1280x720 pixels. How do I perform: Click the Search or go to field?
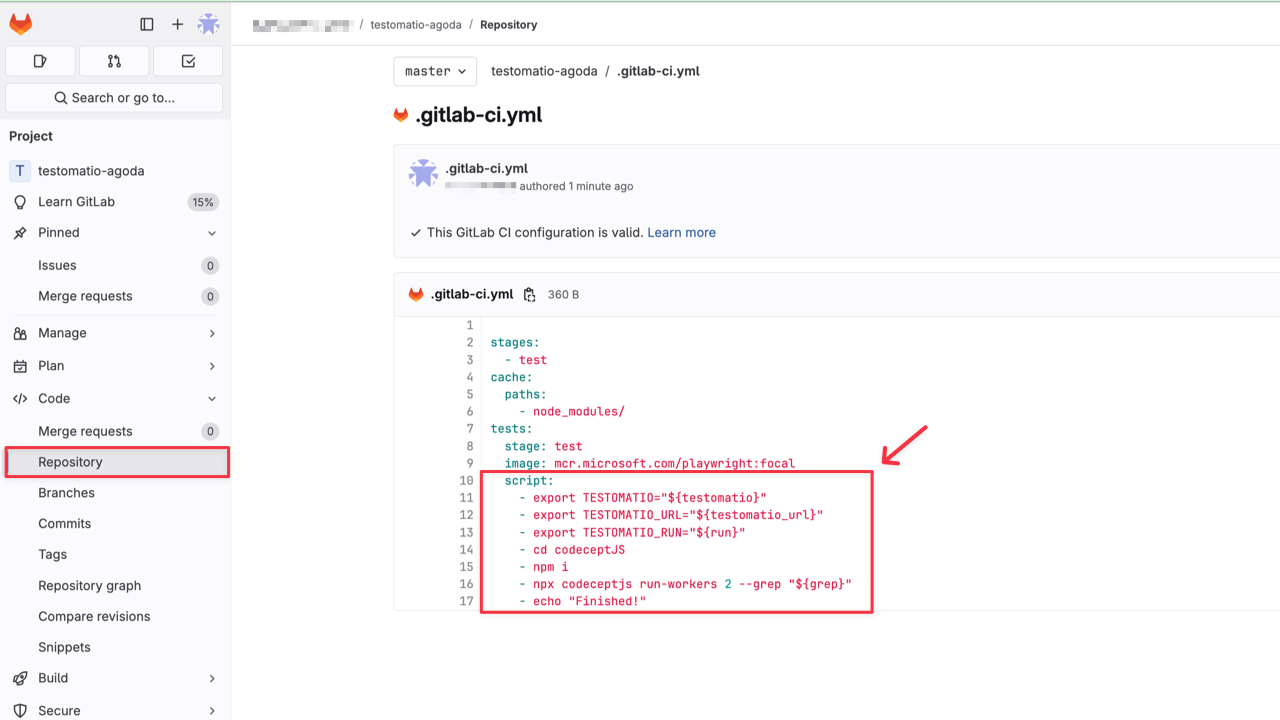click(x=113, y=97)
